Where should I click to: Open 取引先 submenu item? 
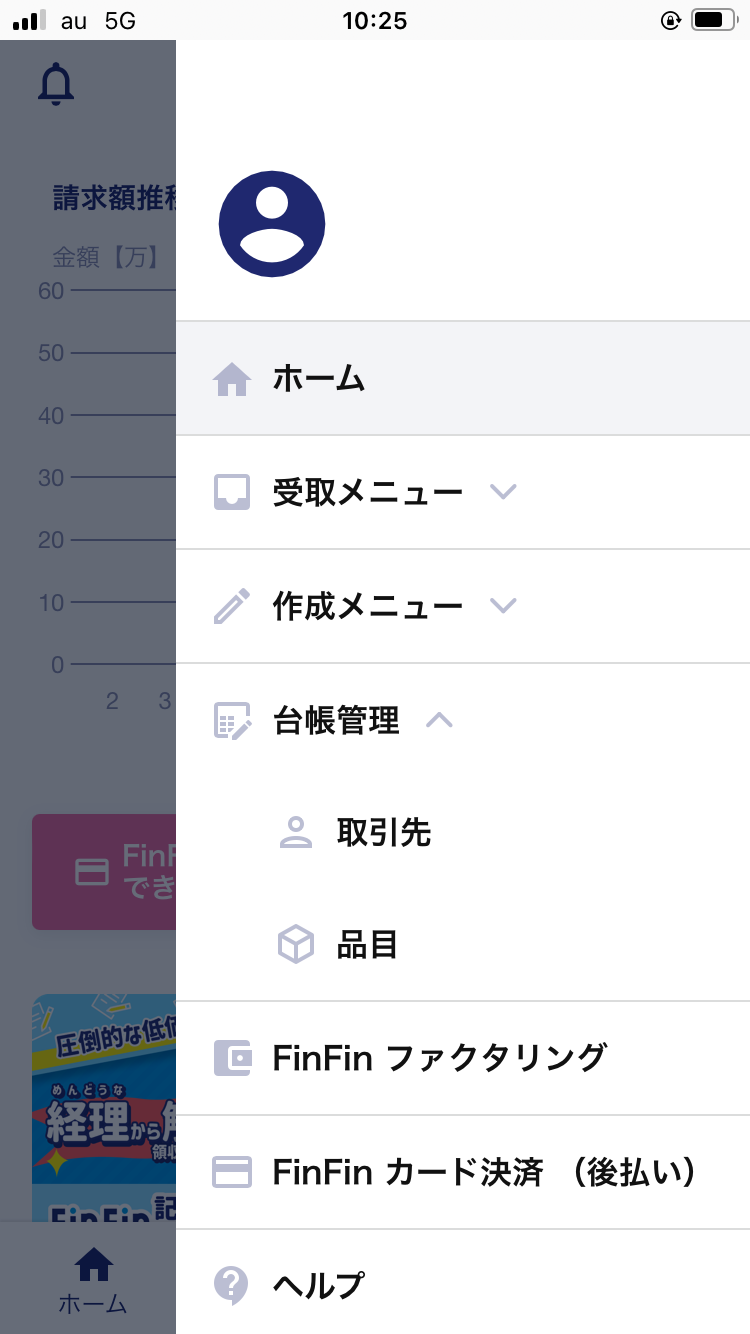click(384, 833)
